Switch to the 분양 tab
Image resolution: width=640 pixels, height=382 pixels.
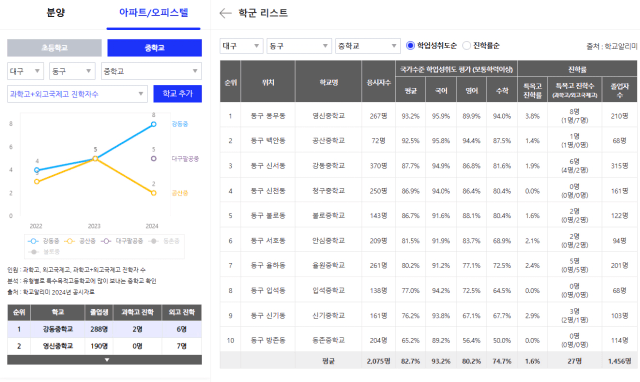56,13
